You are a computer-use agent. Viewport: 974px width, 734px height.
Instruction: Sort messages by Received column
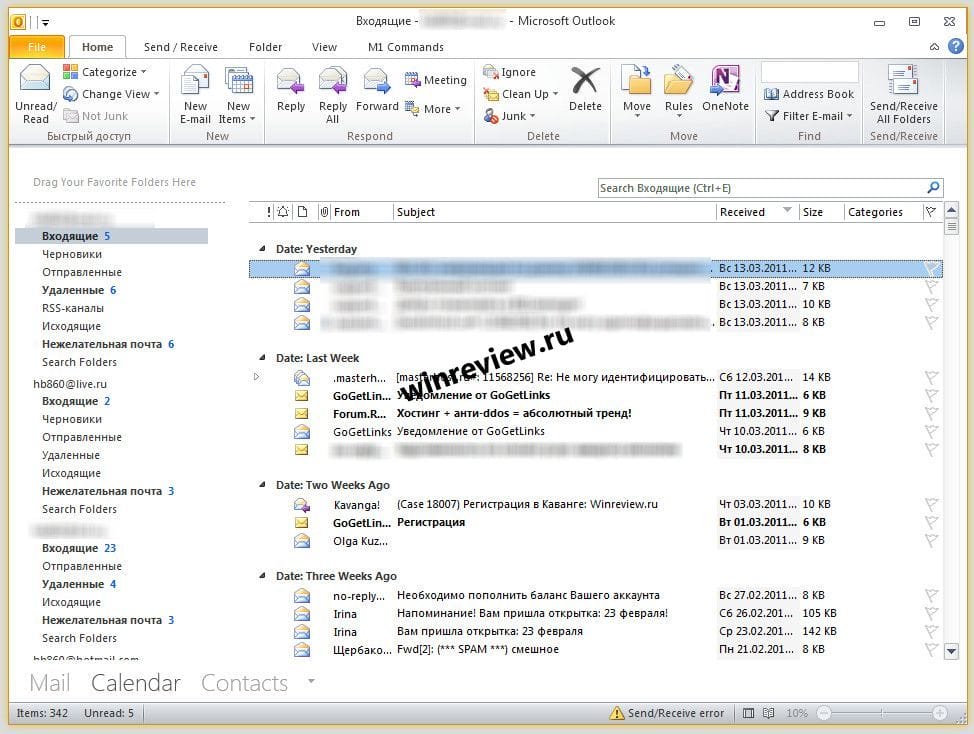[757, 212]
